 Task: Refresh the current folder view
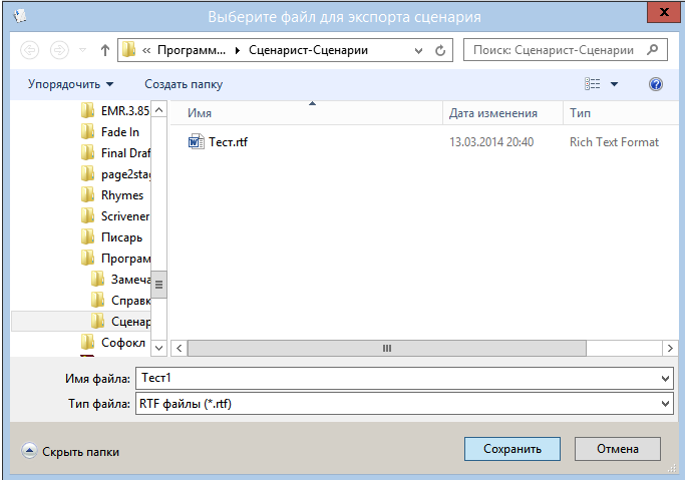coord(440,51)
